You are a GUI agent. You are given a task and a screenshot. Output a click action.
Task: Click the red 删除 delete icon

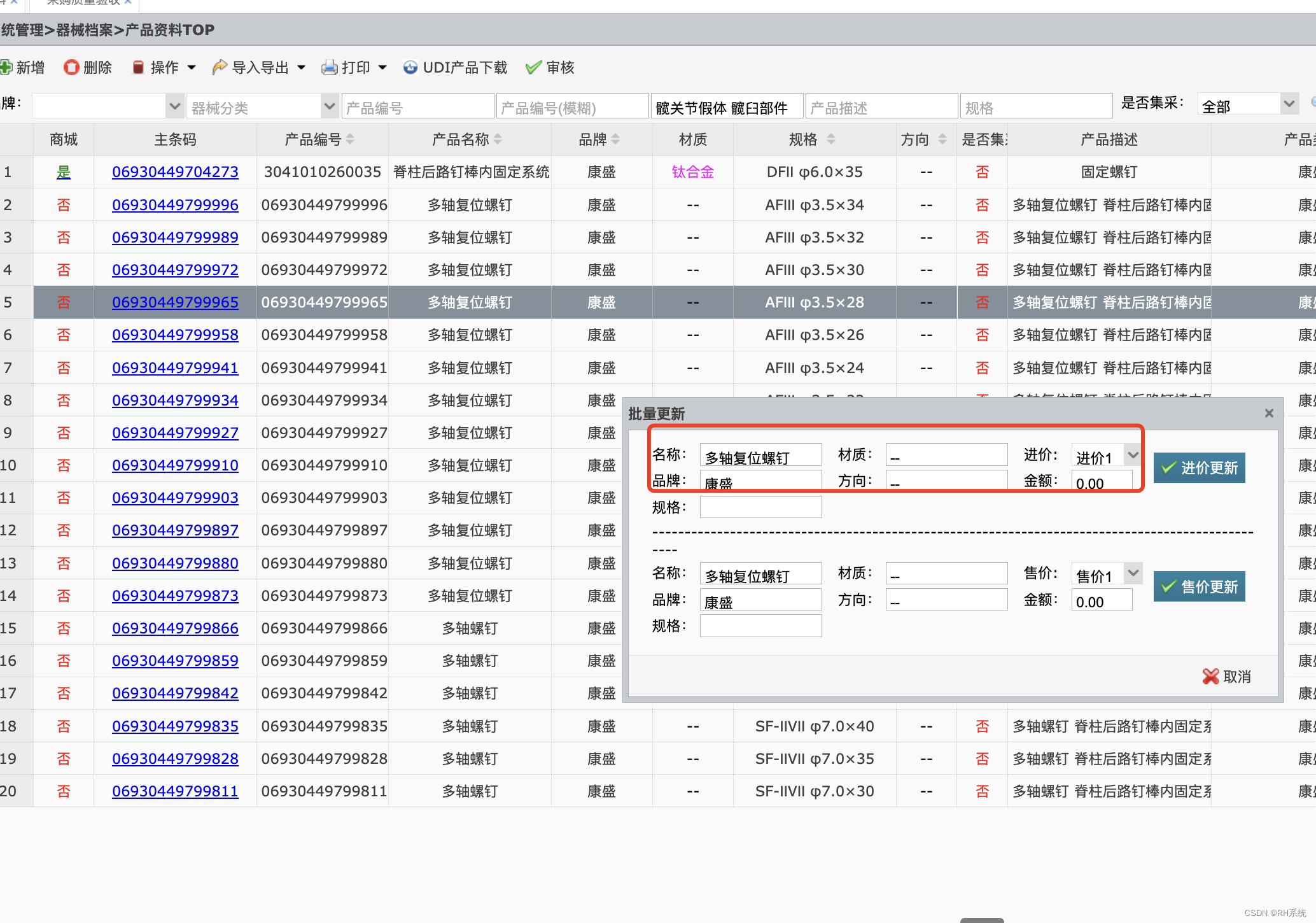point(71,67)
